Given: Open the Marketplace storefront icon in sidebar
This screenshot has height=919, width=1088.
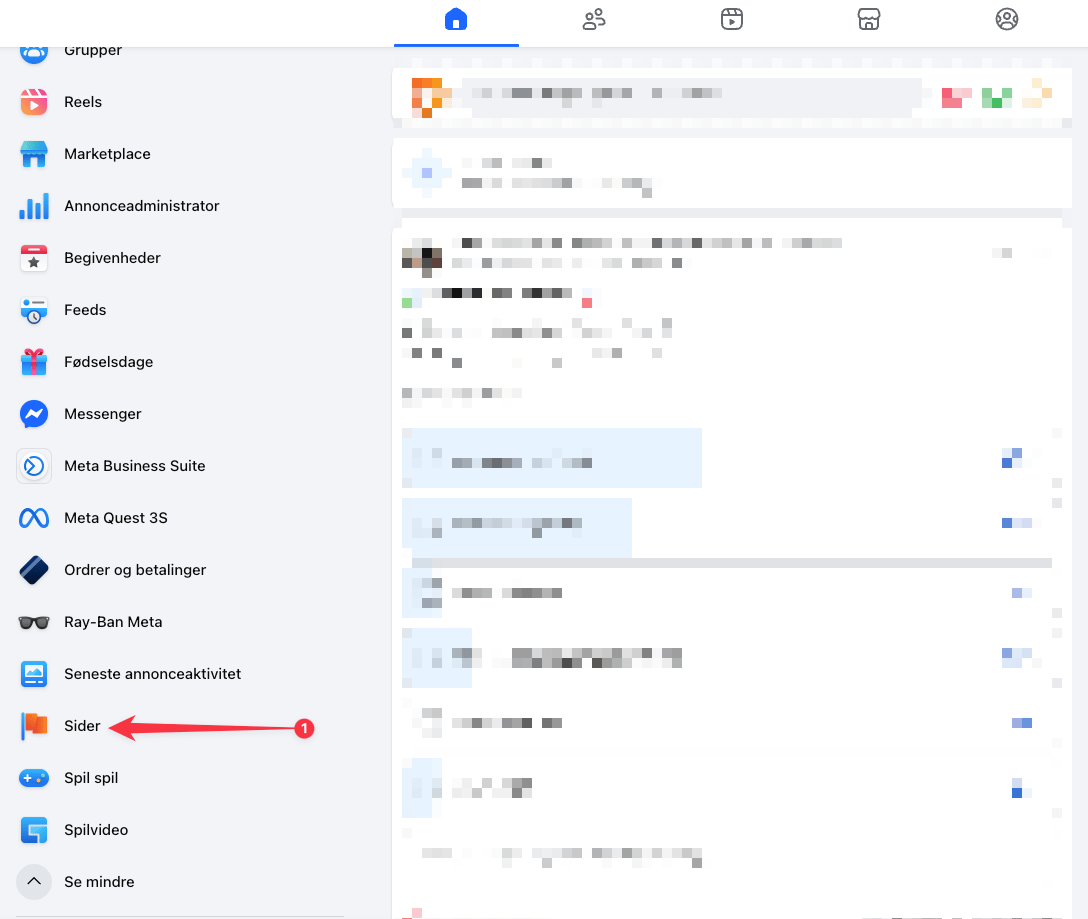Looking at the screenshot, I should pos(33,154).
